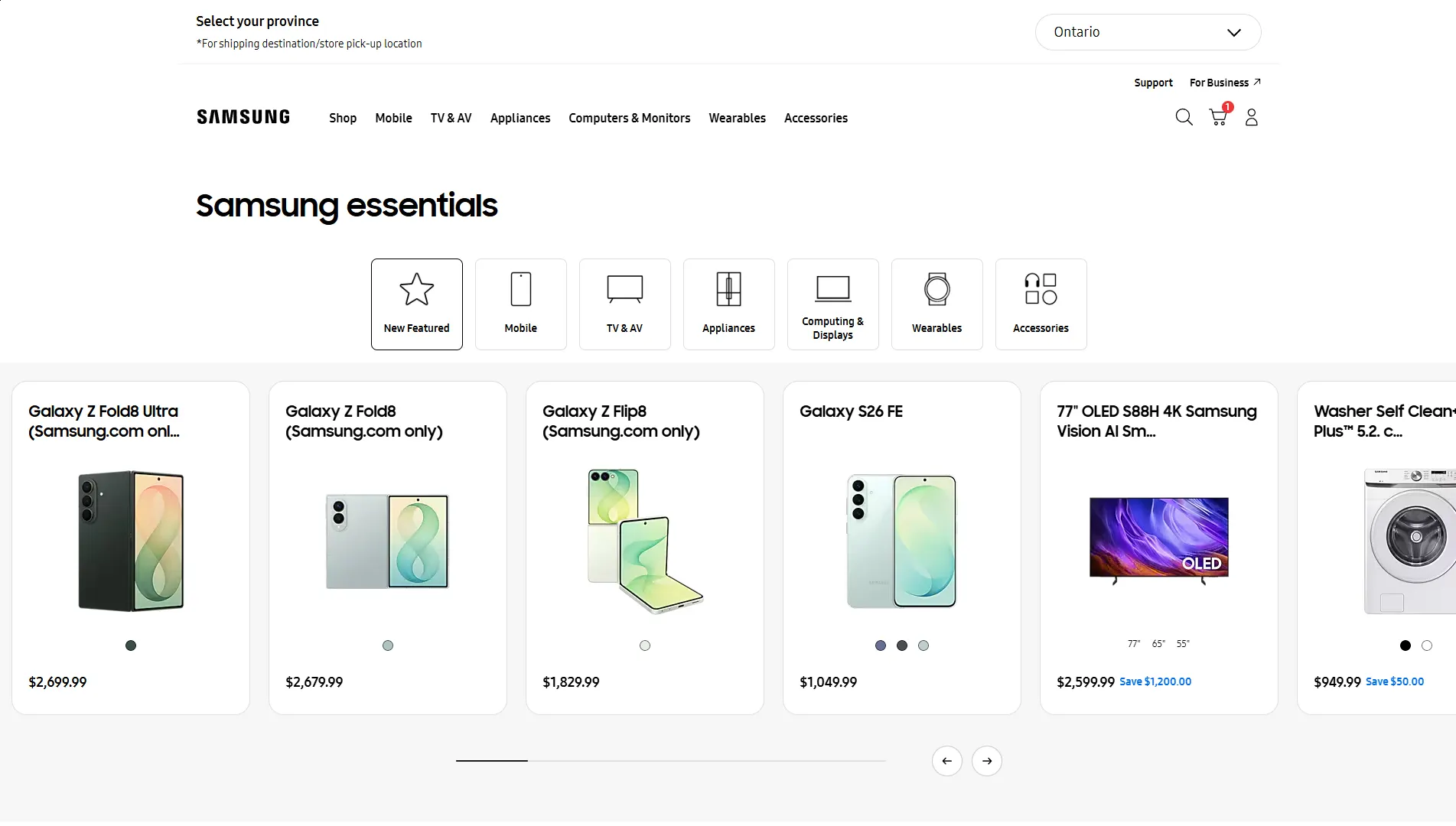Viewport: 1456px width, 826px height.
Task: Open the Ontario province dropdown
Action: pos(1148,32)
